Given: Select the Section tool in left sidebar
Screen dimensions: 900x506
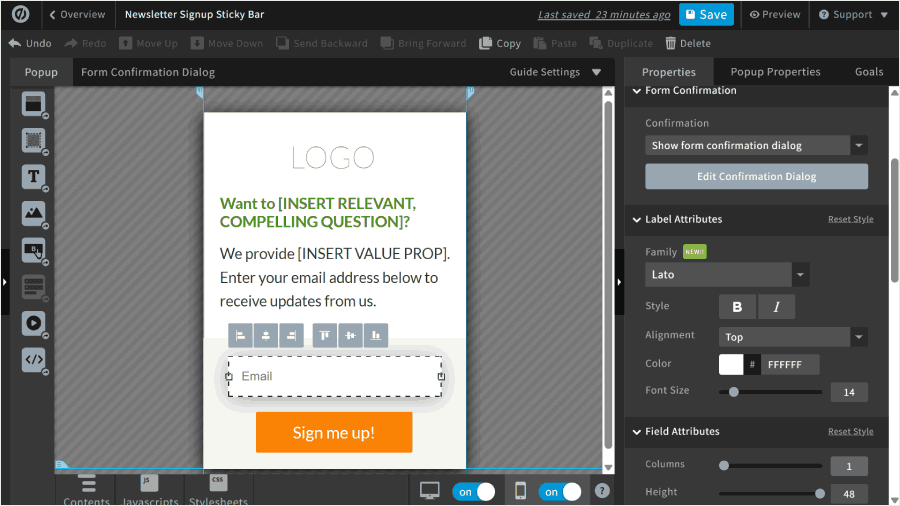Looking at the screenshot, I should click(x=33, y=104).
